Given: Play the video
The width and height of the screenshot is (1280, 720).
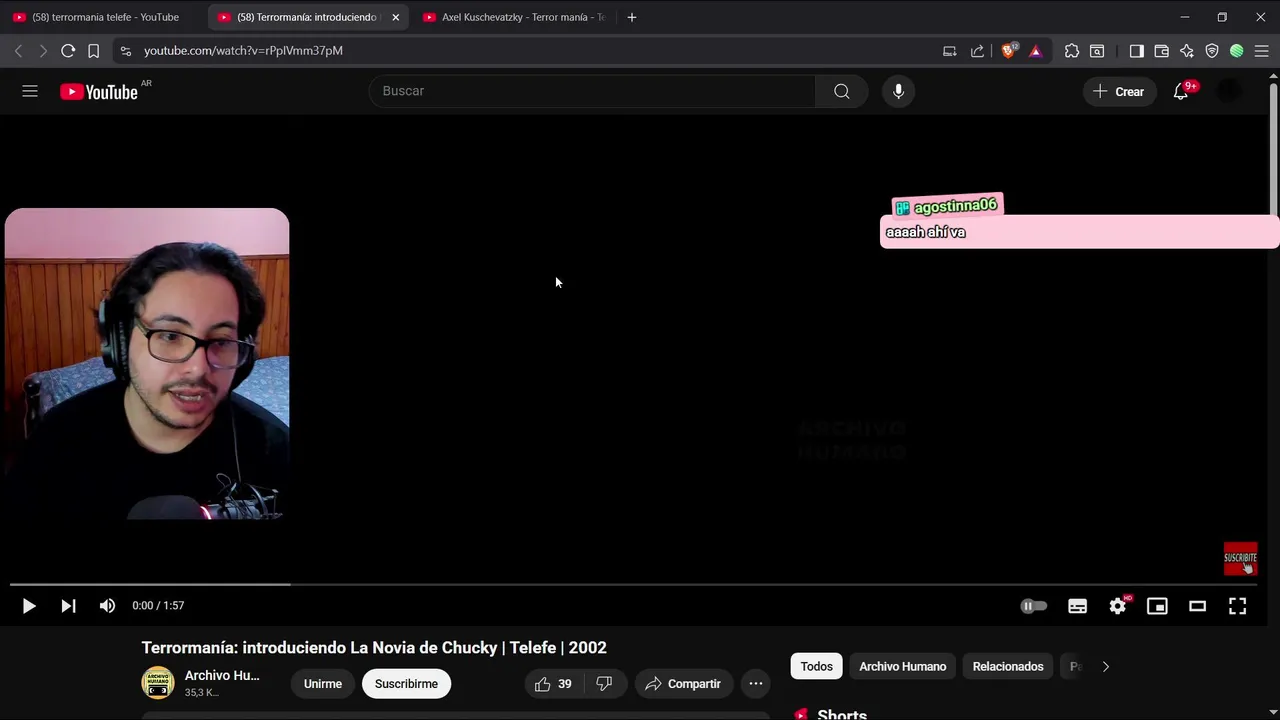Looking at the screenshot, I should point(29,606).
